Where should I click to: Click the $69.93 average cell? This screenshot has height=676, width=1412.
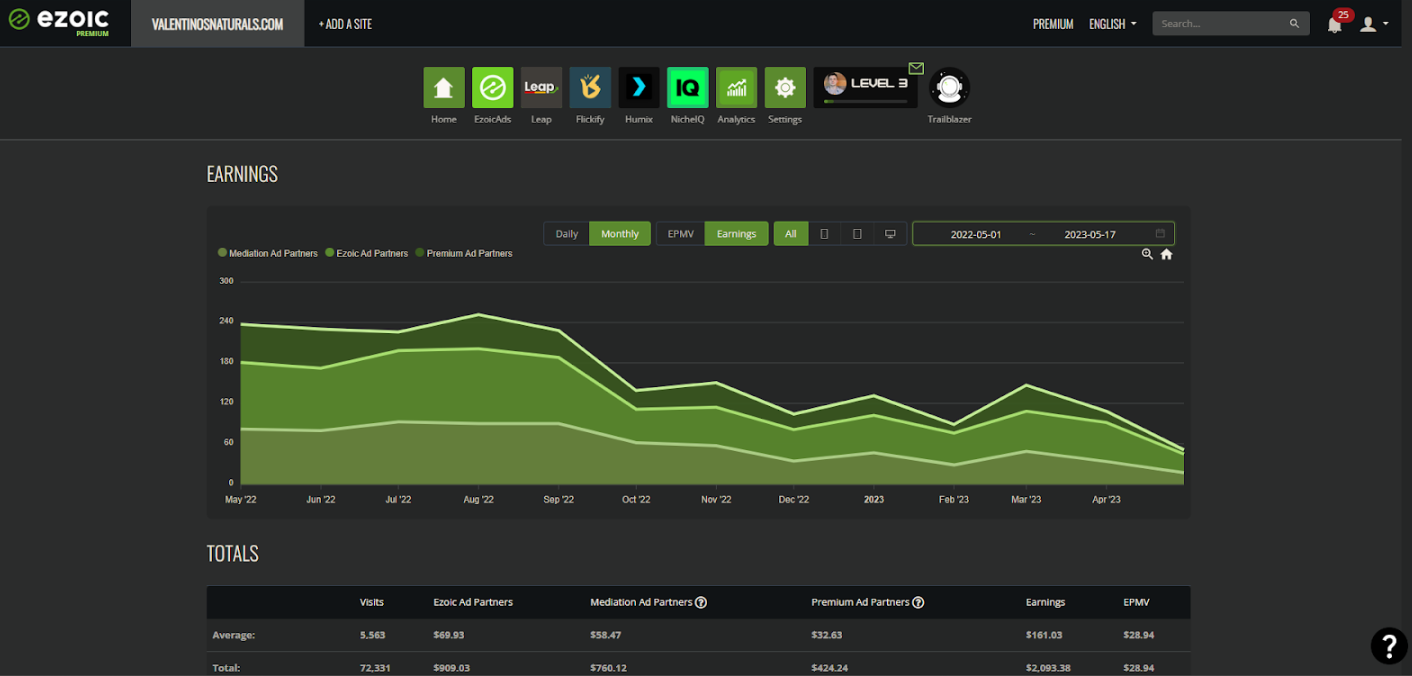pyautogui.click(x=449, y=635)
